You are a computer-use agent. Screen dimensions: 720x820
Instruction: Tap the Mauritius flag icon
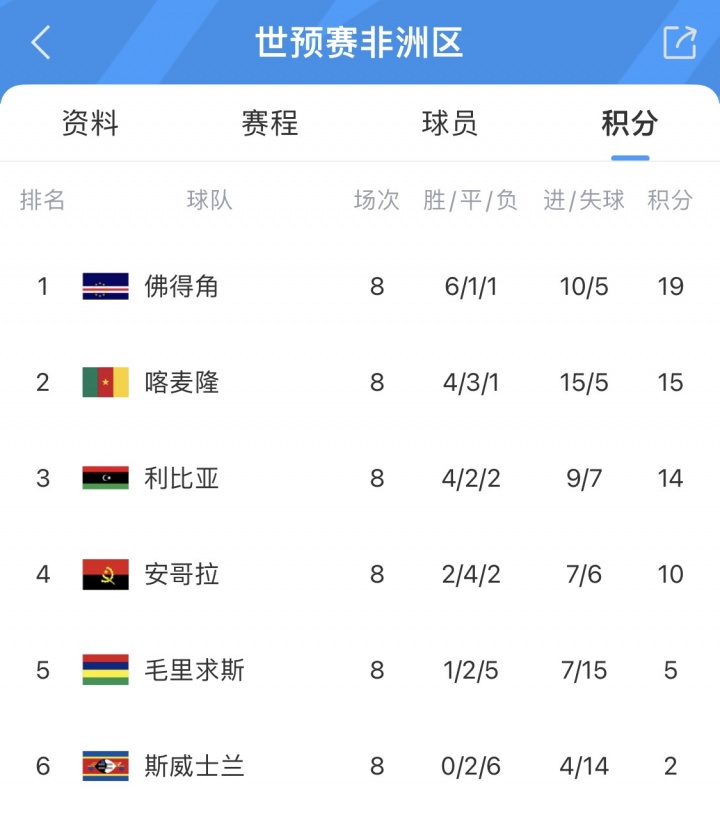click(105, 671)
